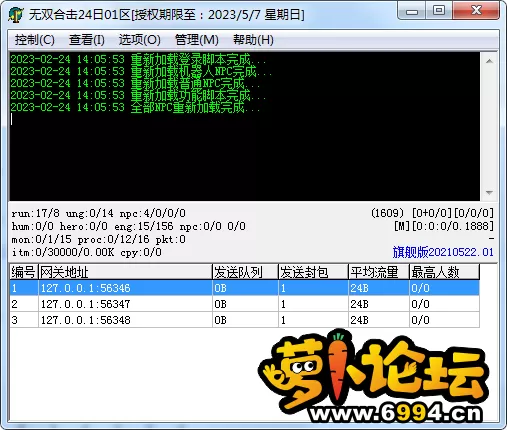
Task: Click the run:17/8 status line
Action: click(99, 213)
